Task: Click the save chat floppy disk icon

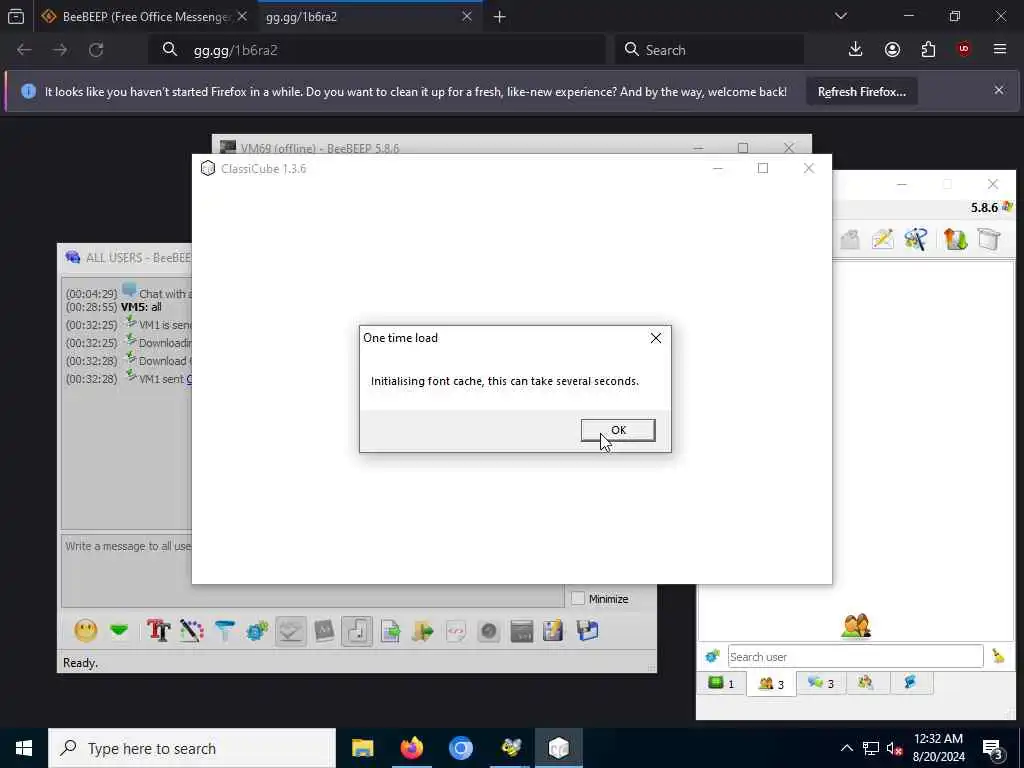Action: click(587, 631)
